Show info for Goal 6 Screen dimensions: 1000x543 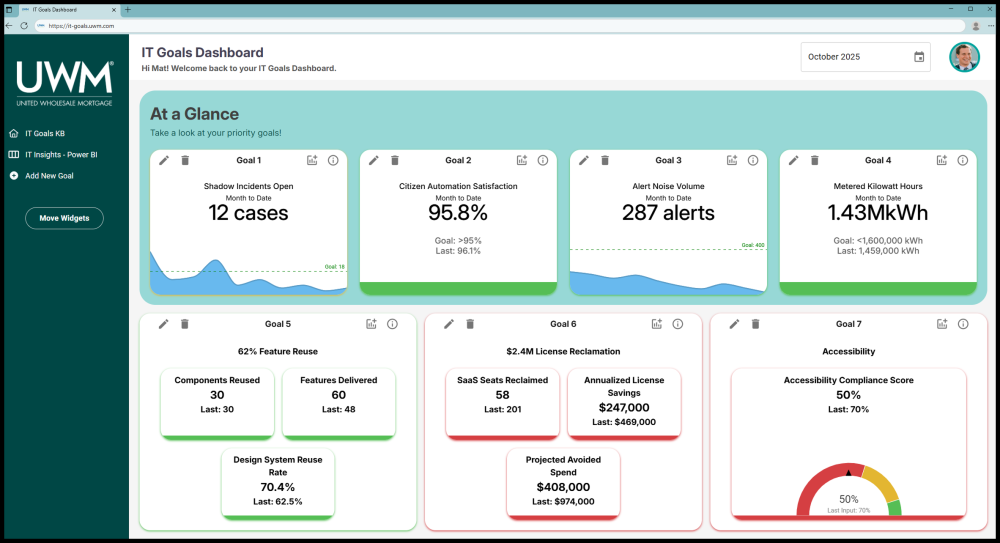(x=678, y=324)
